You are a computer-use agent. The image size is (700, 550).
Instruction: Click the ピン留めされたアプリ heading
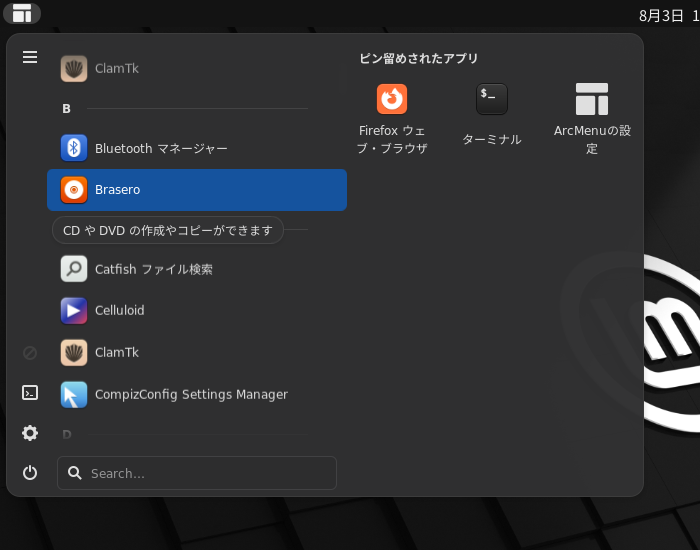coord(419,58)
